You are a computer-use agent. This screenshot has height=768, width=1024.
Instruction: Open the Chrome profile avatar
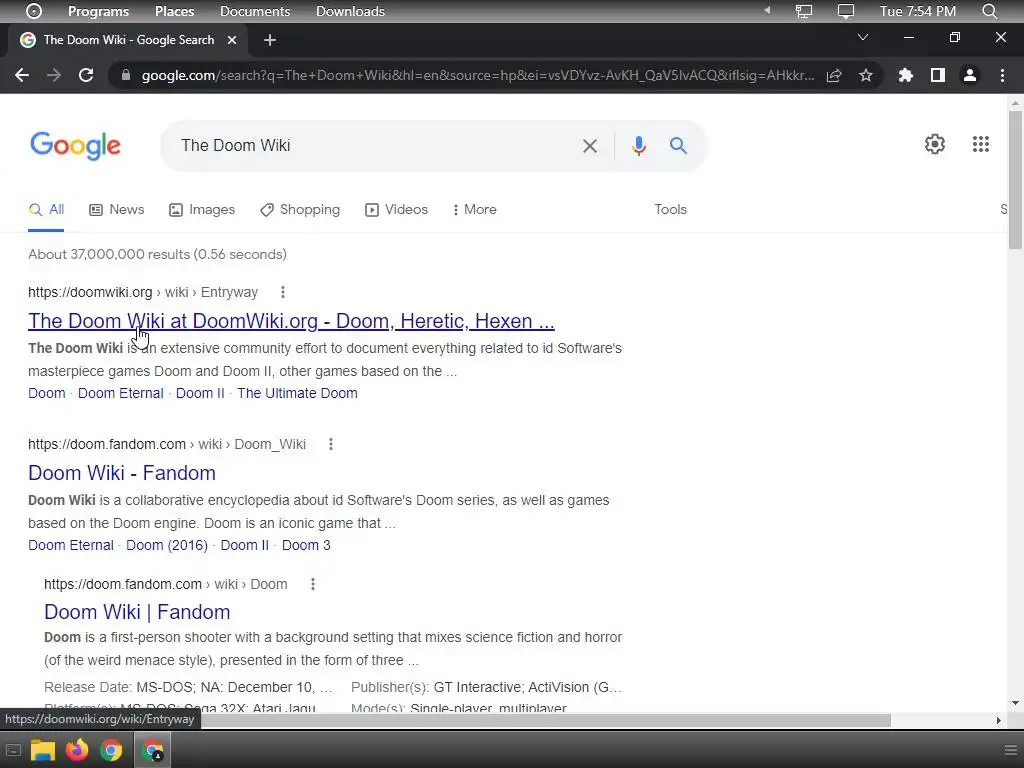[x=970, y=75]
